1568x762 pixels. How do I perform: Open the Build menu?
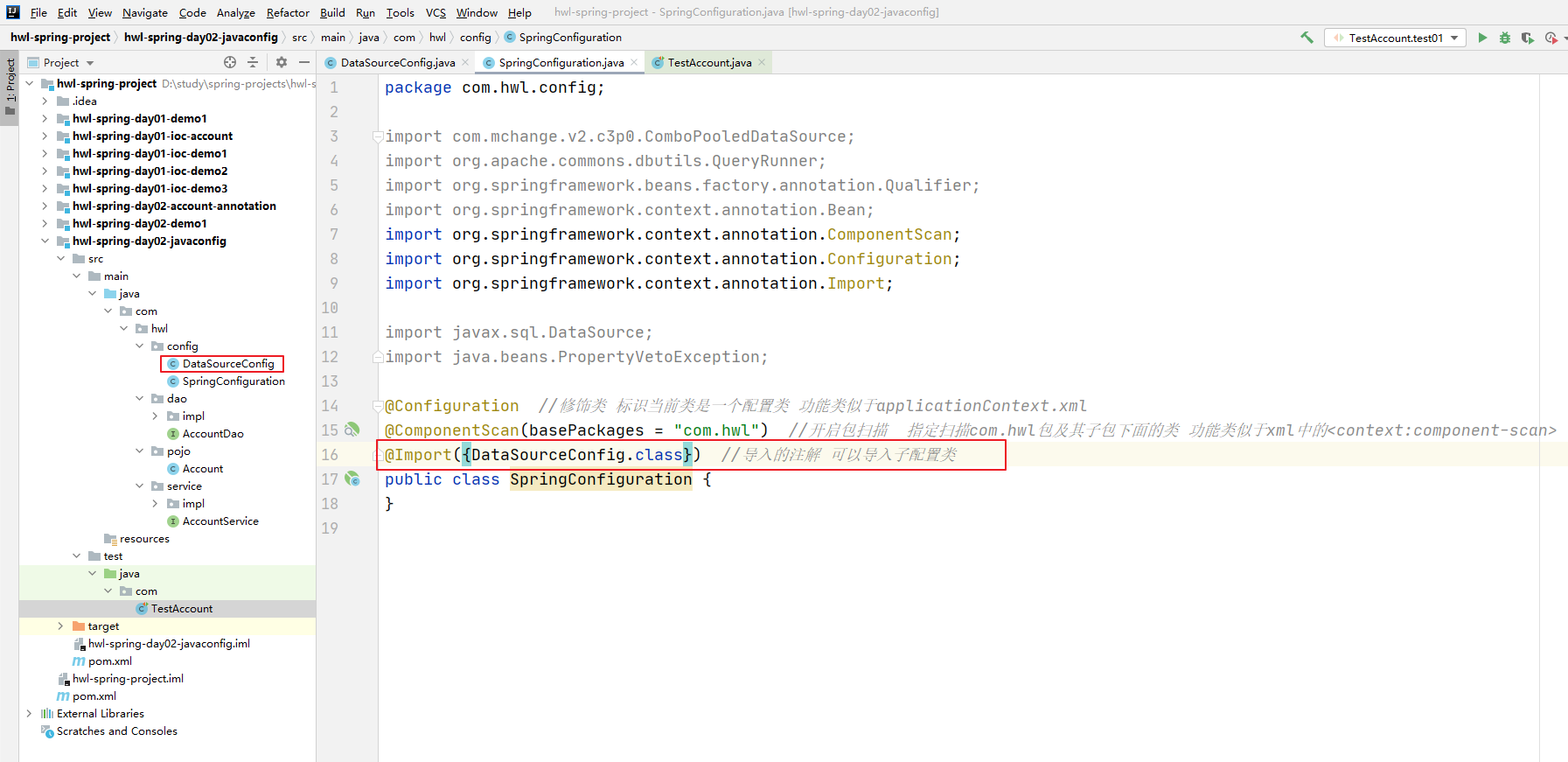[x=332, y=12]
